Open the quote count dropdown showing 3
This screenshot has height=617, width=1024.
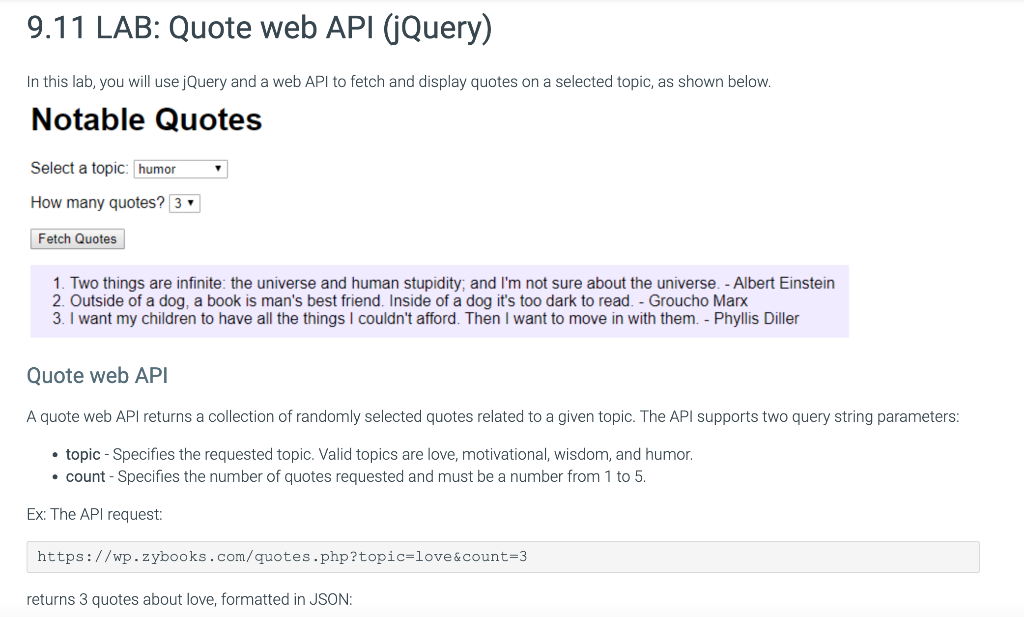(183, 202)
